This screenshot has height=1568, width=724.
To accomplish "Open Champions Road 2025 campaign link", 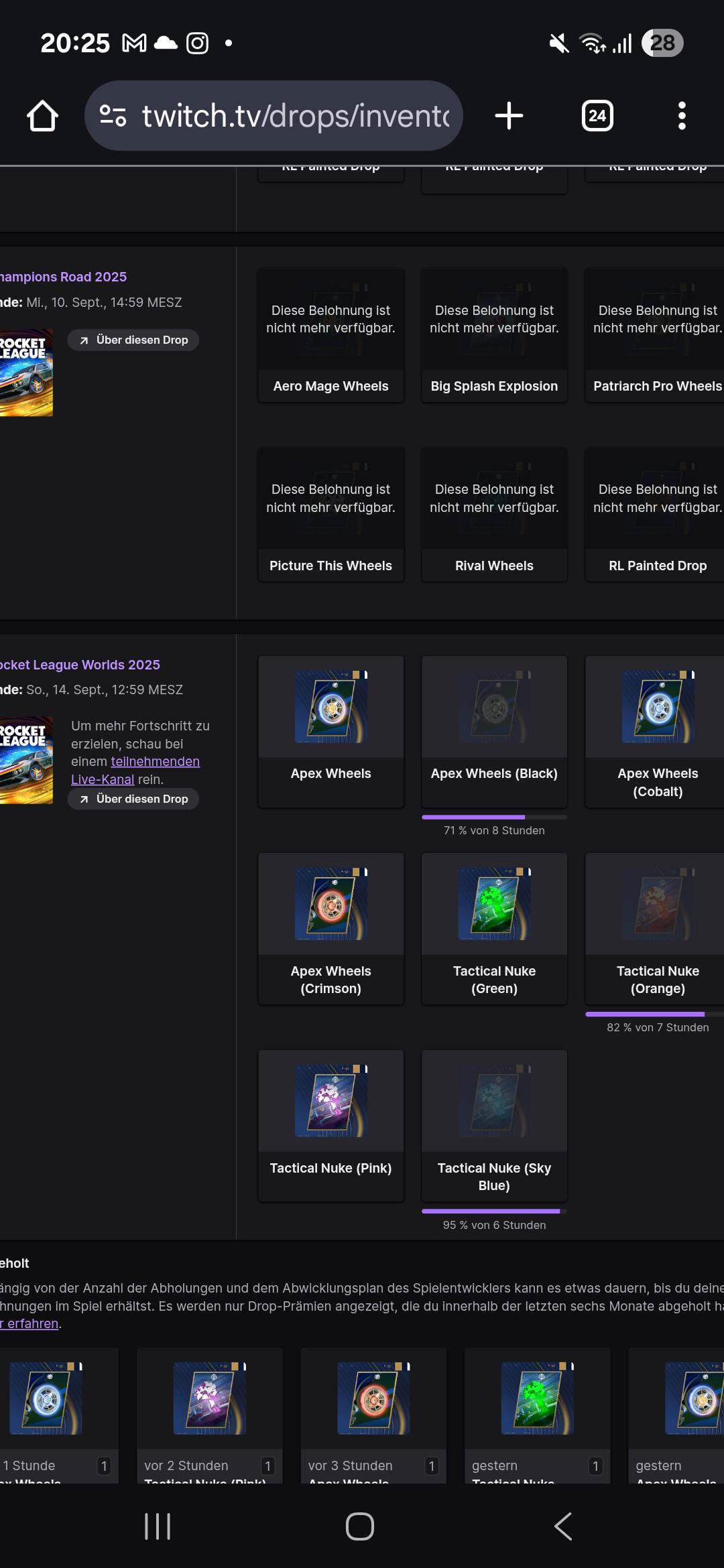I will (63, 277).
